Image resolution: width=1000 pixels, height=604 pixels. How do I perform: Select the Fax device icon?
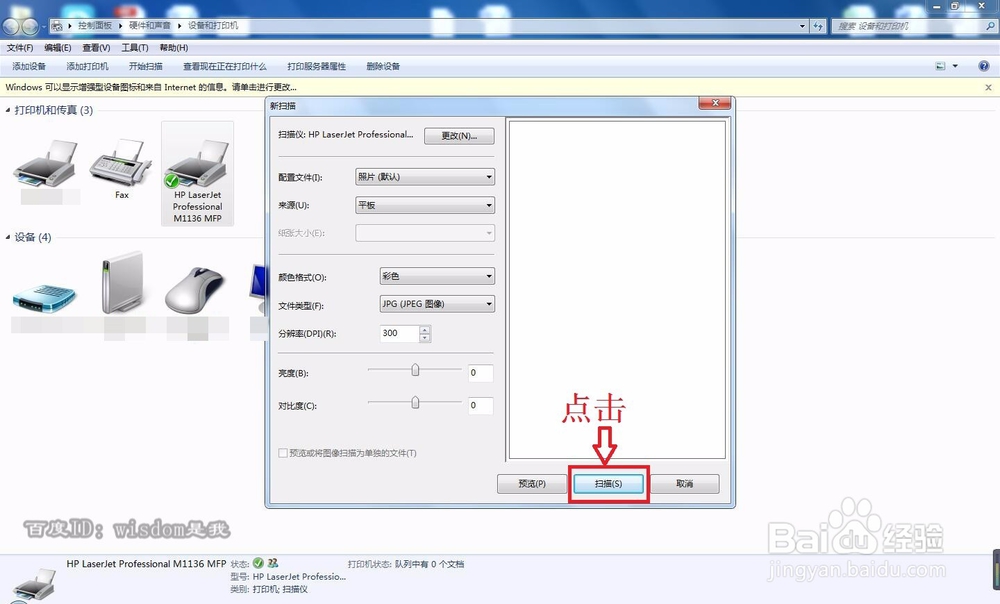pyautogui.click(x=121, y=165)
